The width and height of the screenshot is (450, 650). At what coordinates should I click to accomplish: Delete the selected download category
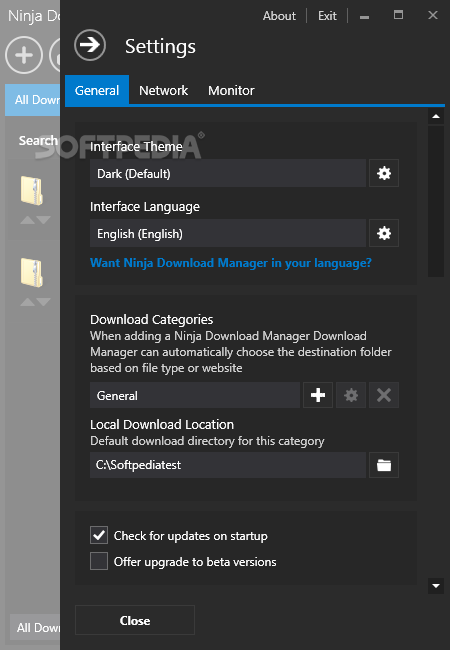[384, 395]
